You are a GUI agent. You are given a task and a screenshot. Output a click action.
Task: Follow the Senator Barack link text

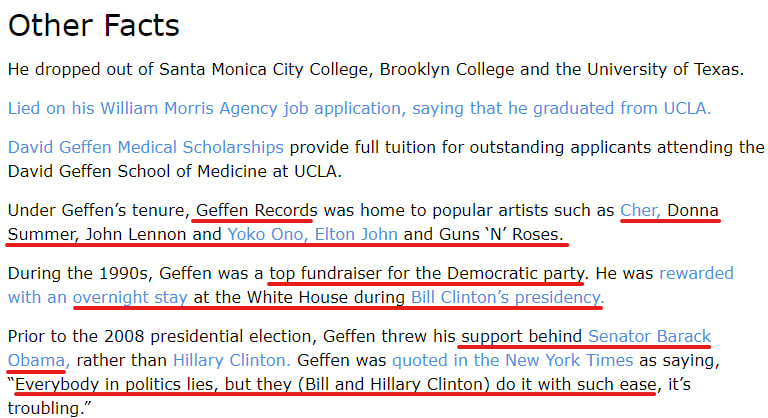tap(650, 335)
